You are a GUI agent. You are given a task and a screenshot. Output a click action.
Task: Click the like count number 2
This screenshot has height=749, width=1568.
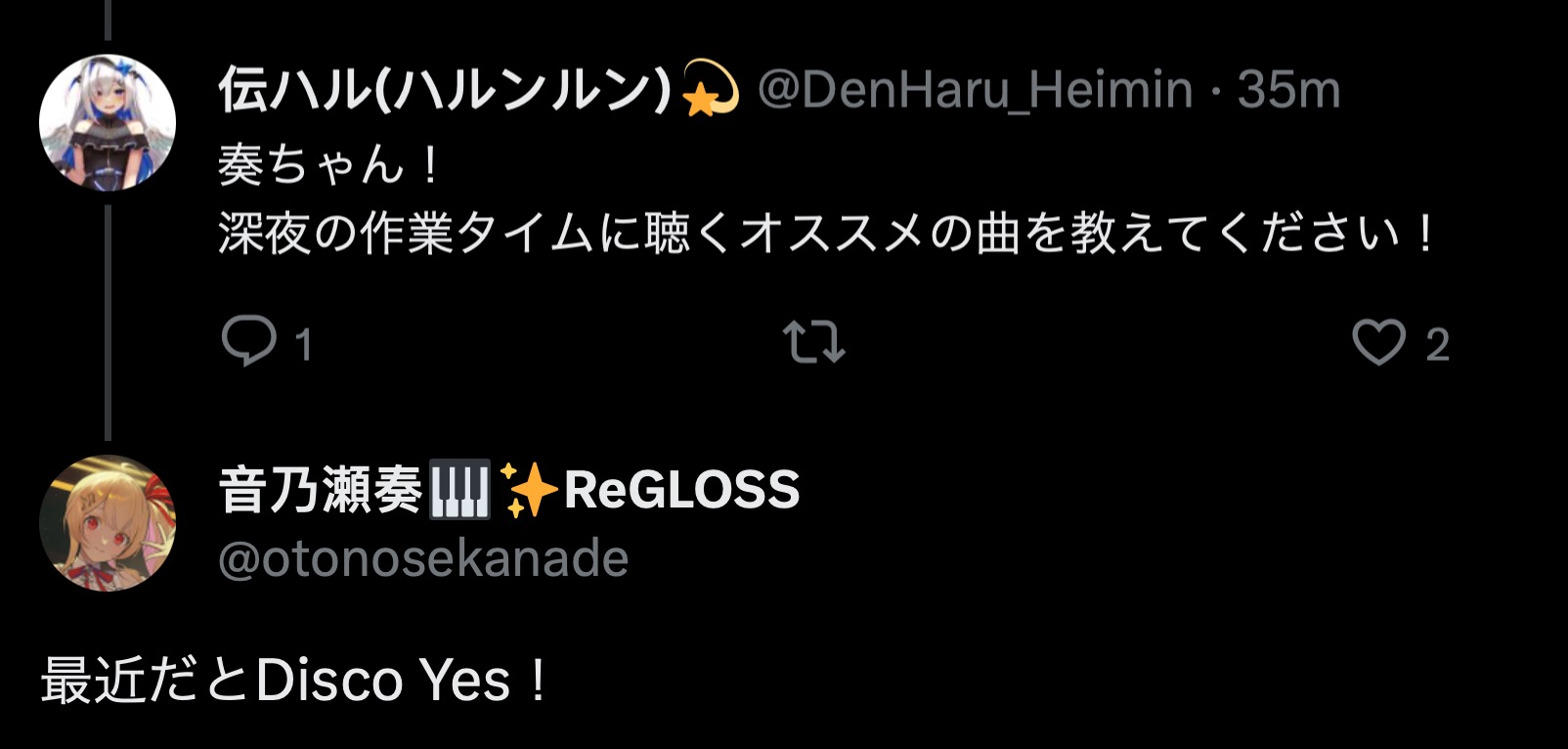pyautogui.click(x=1436, y=345)
